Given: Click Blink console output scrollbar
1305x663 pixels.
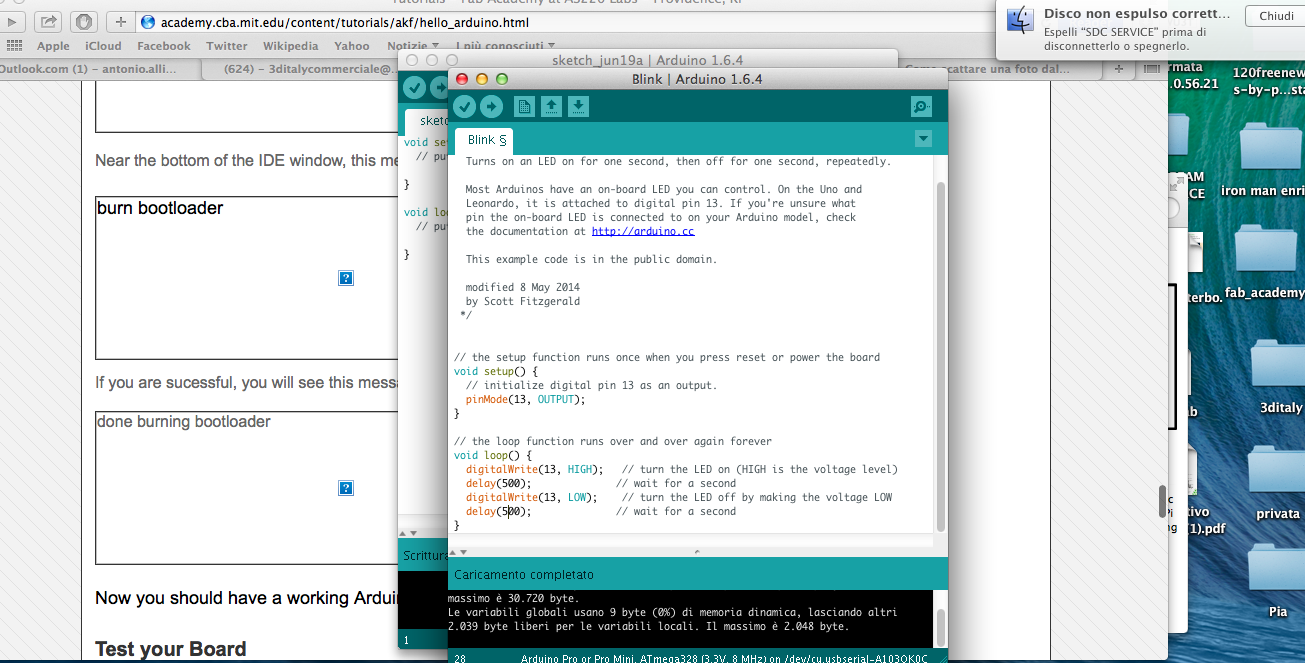Looking at the screenshot, I should 940,628.
